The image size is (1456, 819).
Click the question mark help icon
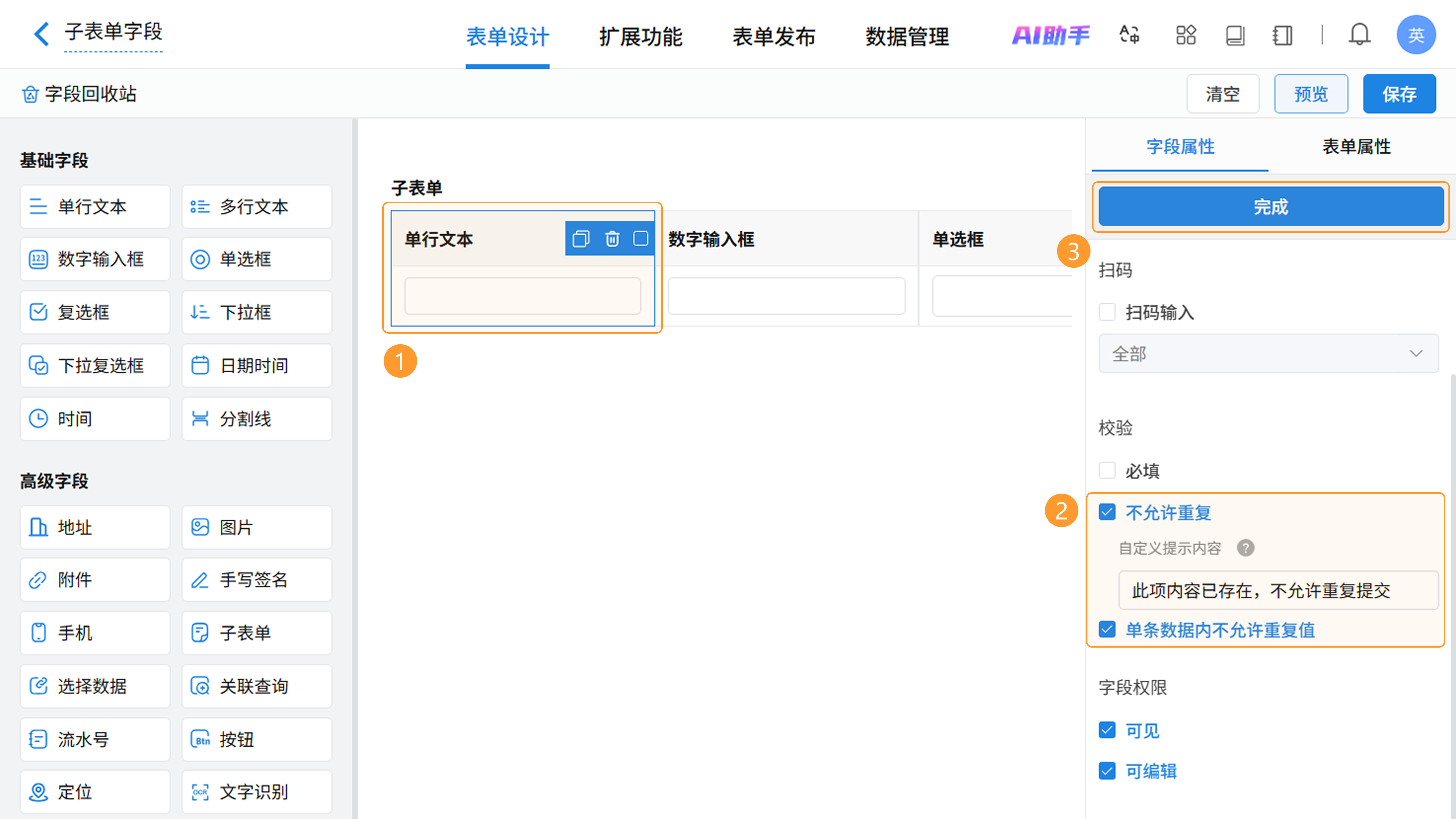pyautogui.click(x=1245, y=548)
